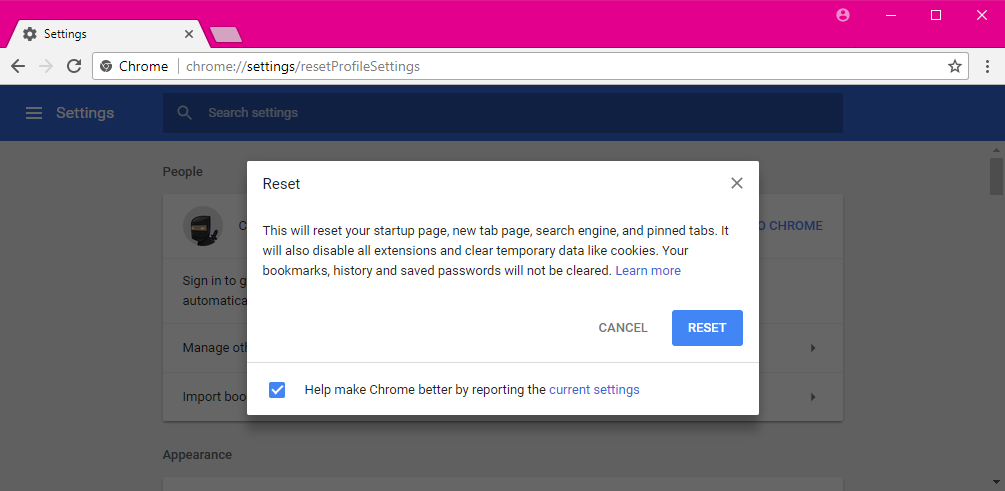Click the ninja profile picture
Viewport: 1005px width, 491px height.
[x=203, y=226]
